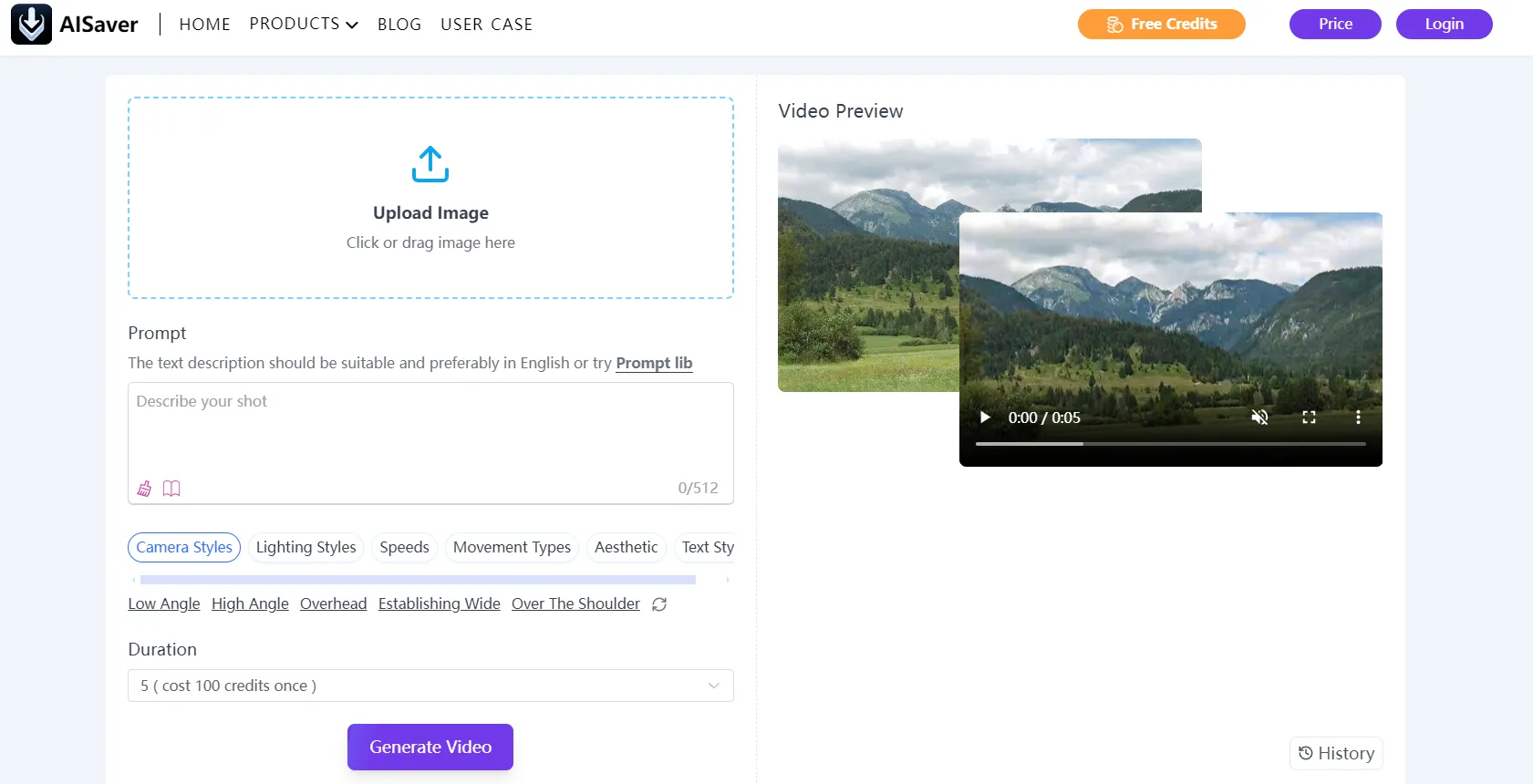Insert the High Angle style
The image size is (1533, 784).
pos(250,603)
